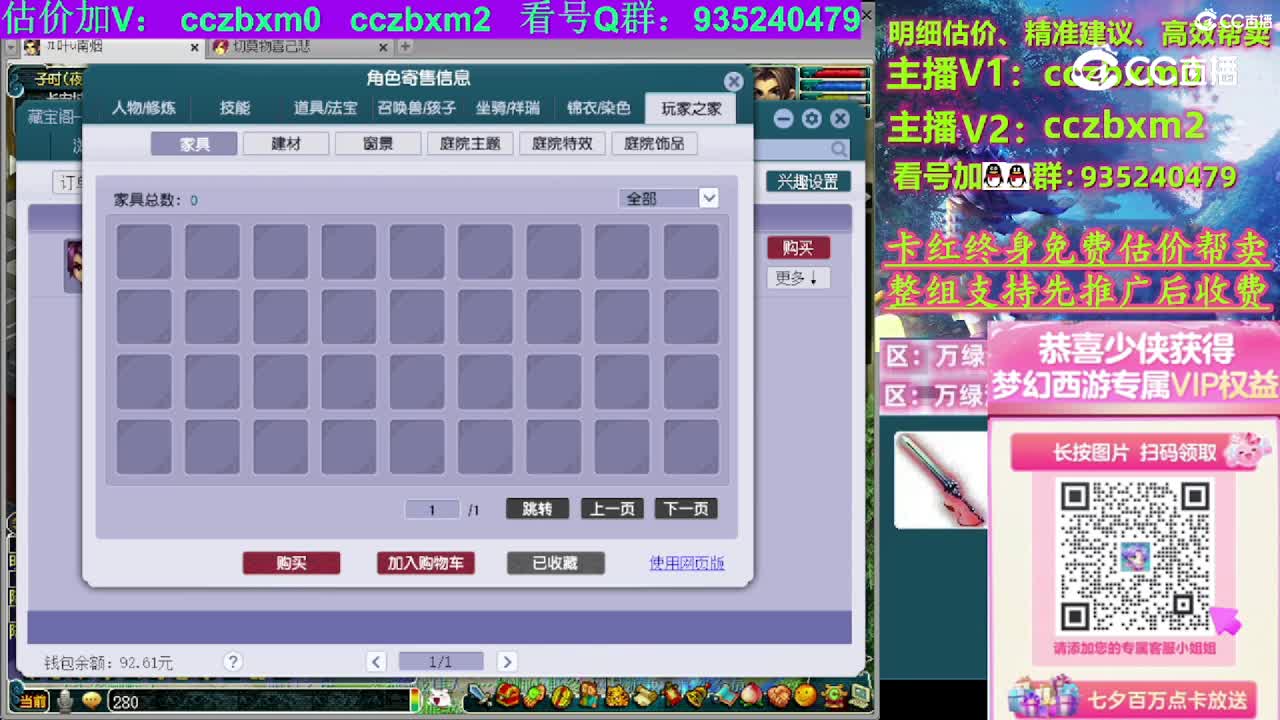Click the character portrait avatar top right

pos(774,84)
